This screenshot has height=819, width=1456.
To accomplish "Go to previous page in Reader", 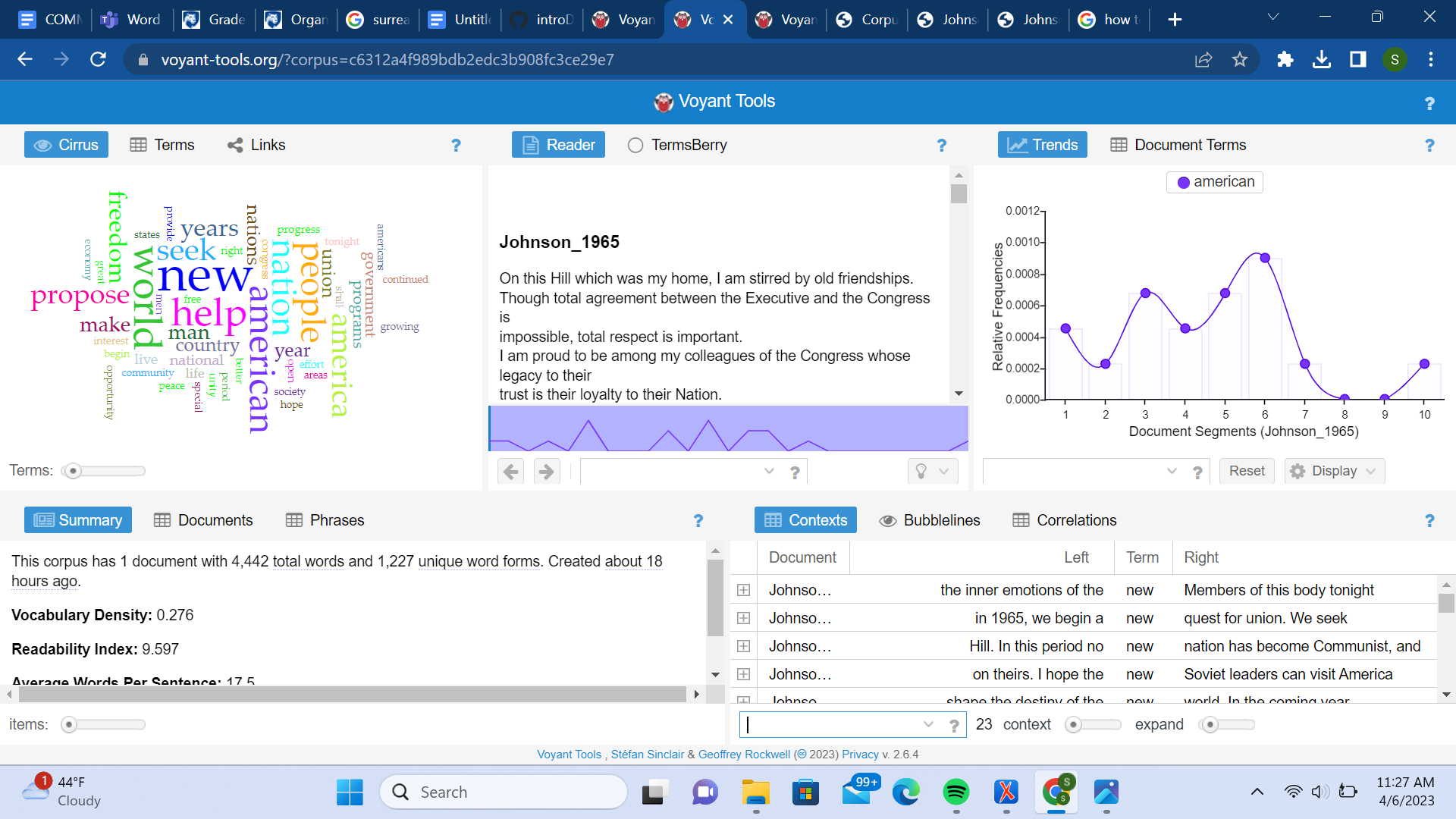I will pyautogui.click(x=511, y=471).
